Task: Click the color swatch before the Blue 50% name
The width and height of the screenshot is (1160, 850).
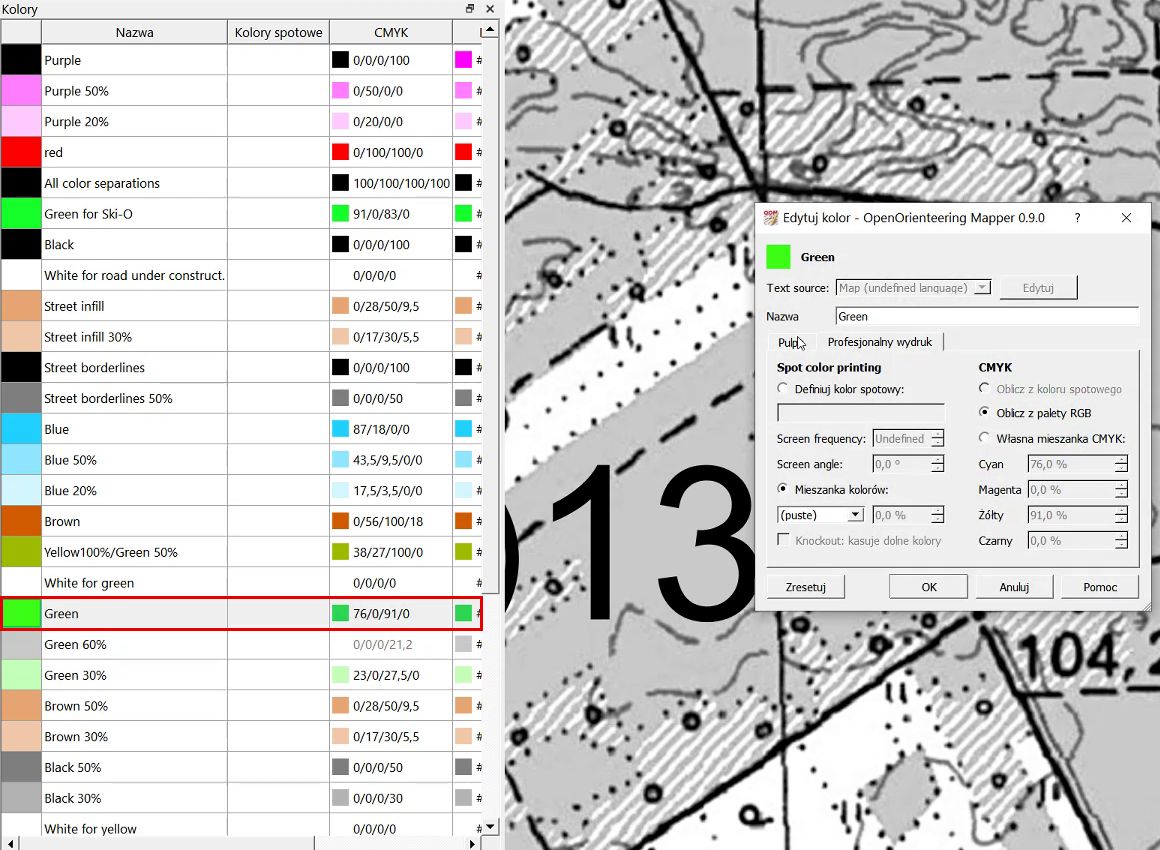Action: click(21, 459)
